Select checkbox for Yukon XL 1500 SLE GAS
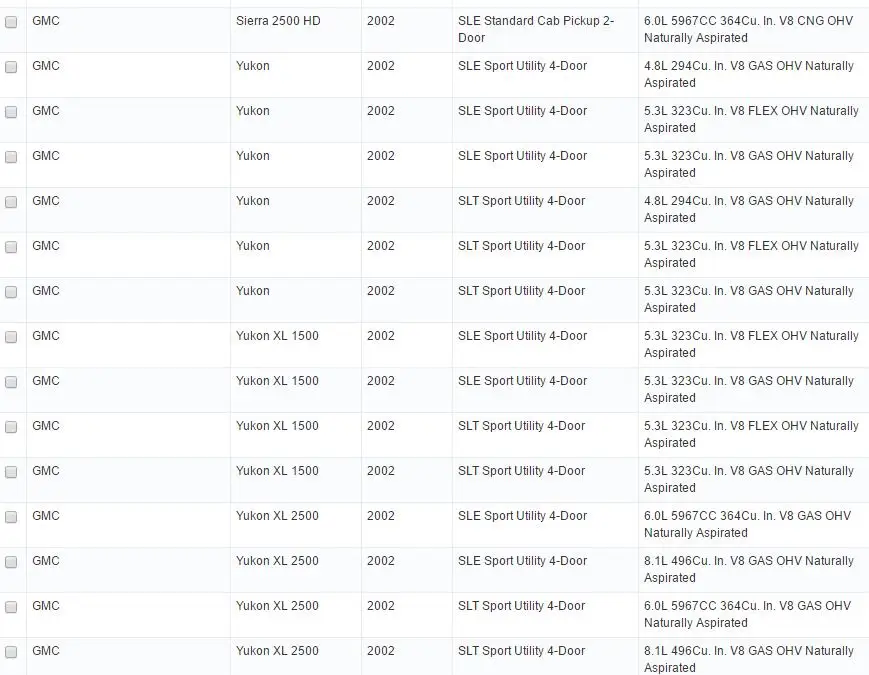The width and height of the screenshot is (869, 675). 11,382
